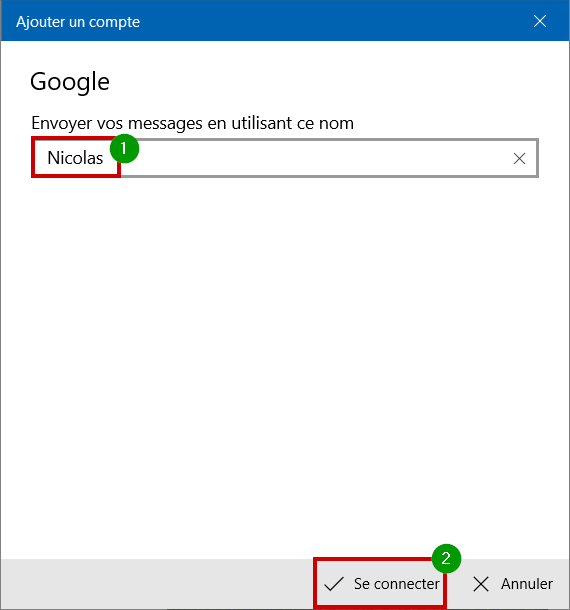570x610 pixels.
Task: Cancel the dialog with Annuler
Action: click(513, 584)
